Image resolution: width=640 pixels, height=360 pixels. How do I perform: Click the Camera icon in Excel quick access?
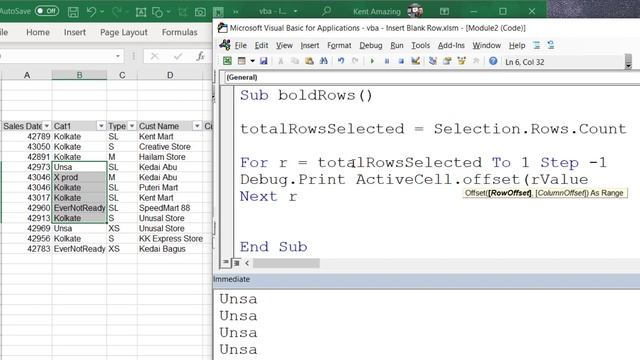(x=200, y=12)
